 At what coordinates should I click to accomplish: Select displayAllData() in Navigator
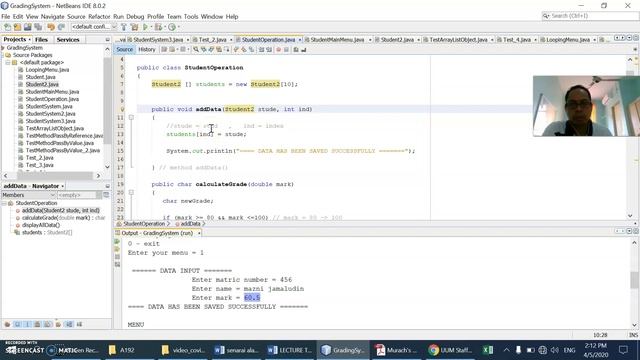pos(41,225)
